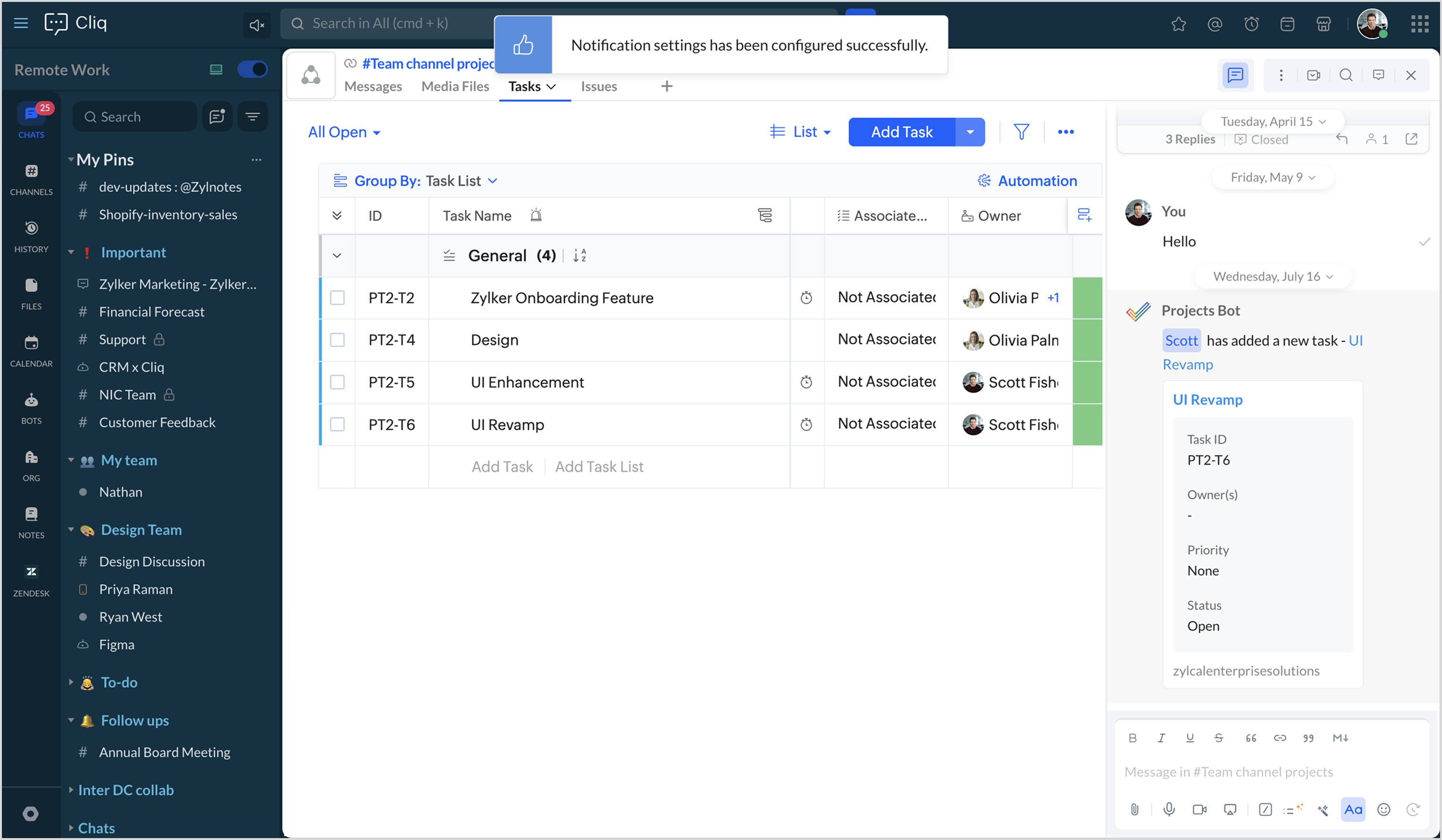The width and height of the screenshot is (1442, 840).
Task: Click the voice message microphone icon
Action: click(1169, 809)
